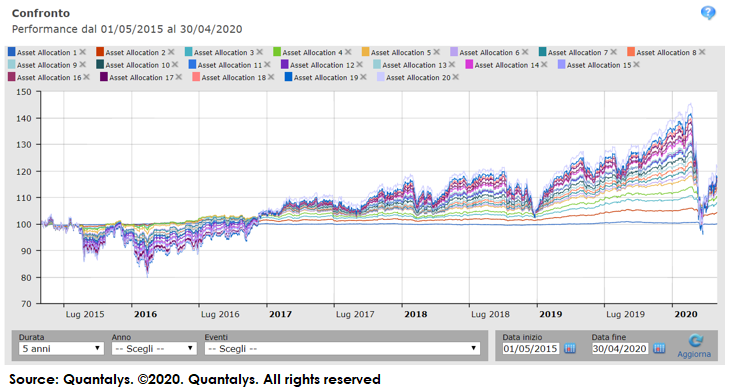Remove Asset Allocation 4 with its X icon
This screenshot has width=730, height=392.
(x=348, y=52)
